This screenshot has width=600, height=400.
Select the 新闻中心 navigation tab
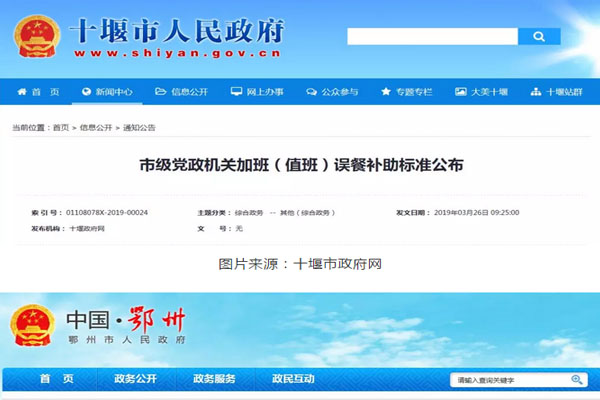[114, 92]
